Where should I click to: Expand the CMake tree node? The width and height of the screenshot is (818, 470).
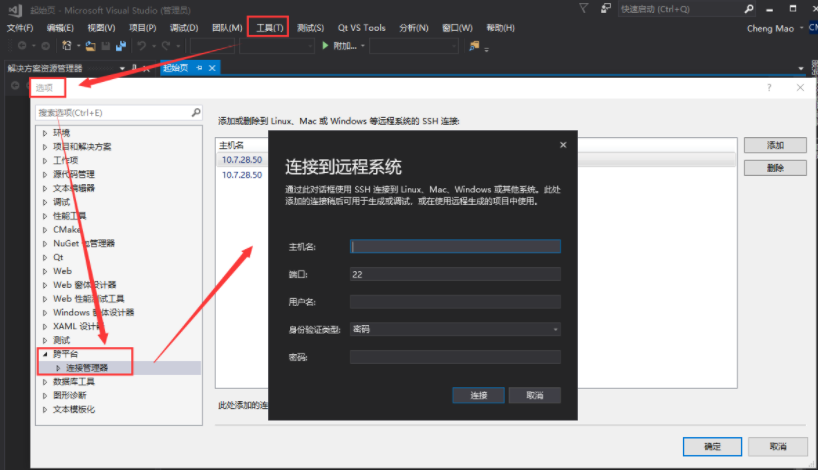pyautogui.click(x=45, y=230)
